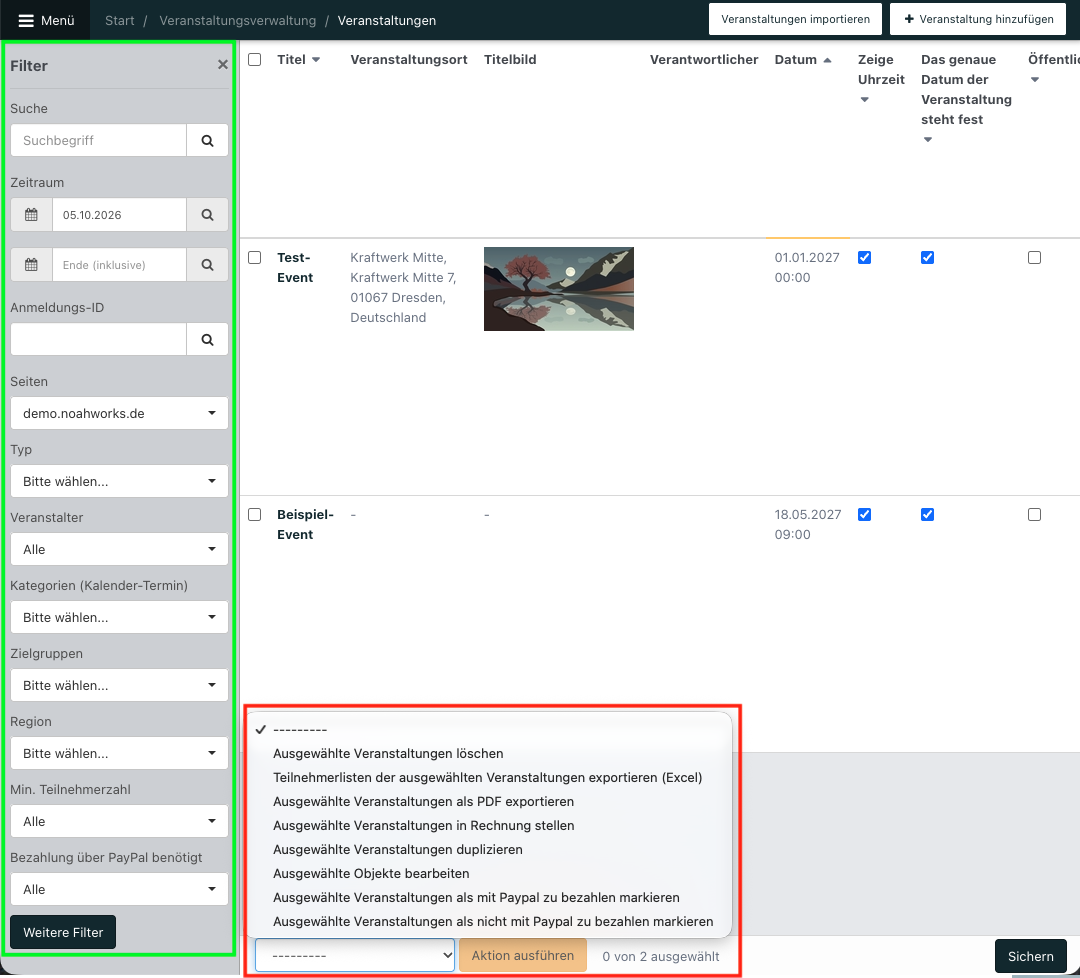Open the Zielgruppen dropdown
Image resolution: width=1080 pixels, height=978 pixels.
click(x=119, y=685)
